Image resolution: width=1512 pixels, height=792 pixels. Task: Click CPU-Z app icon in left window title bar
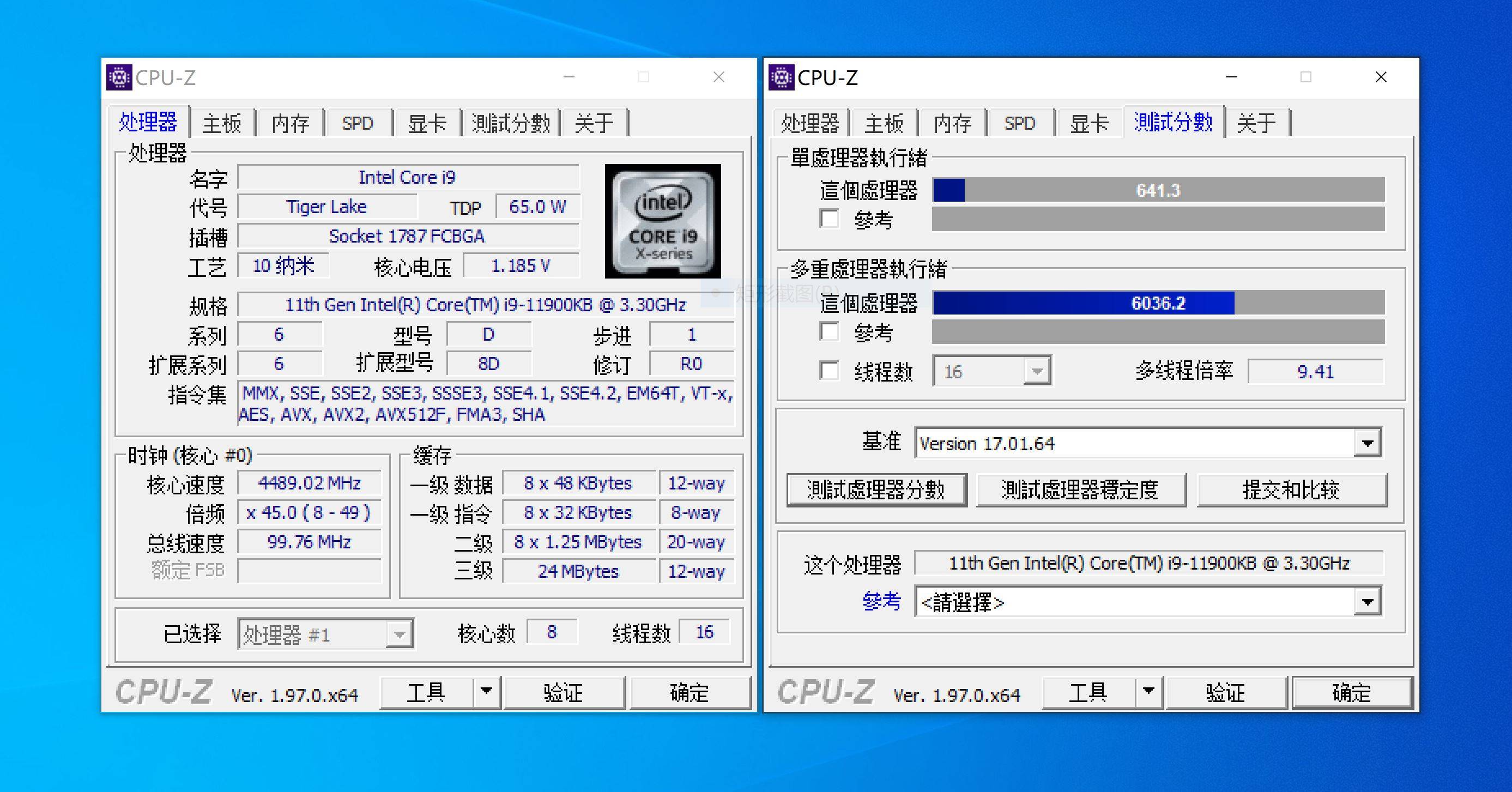[x=119, y=77]
